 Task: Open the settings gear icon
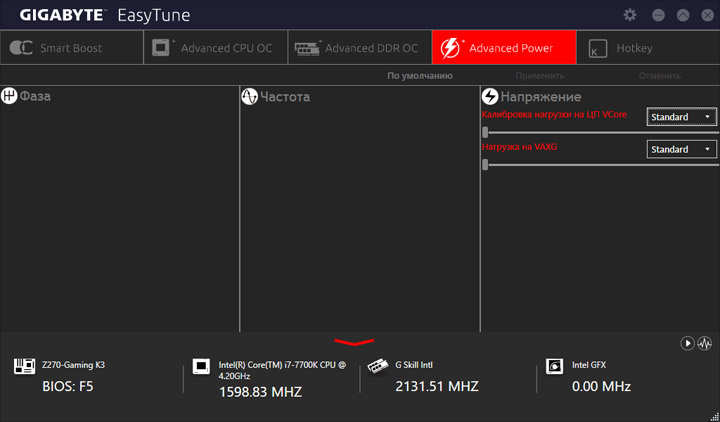(x=630, y=15)
